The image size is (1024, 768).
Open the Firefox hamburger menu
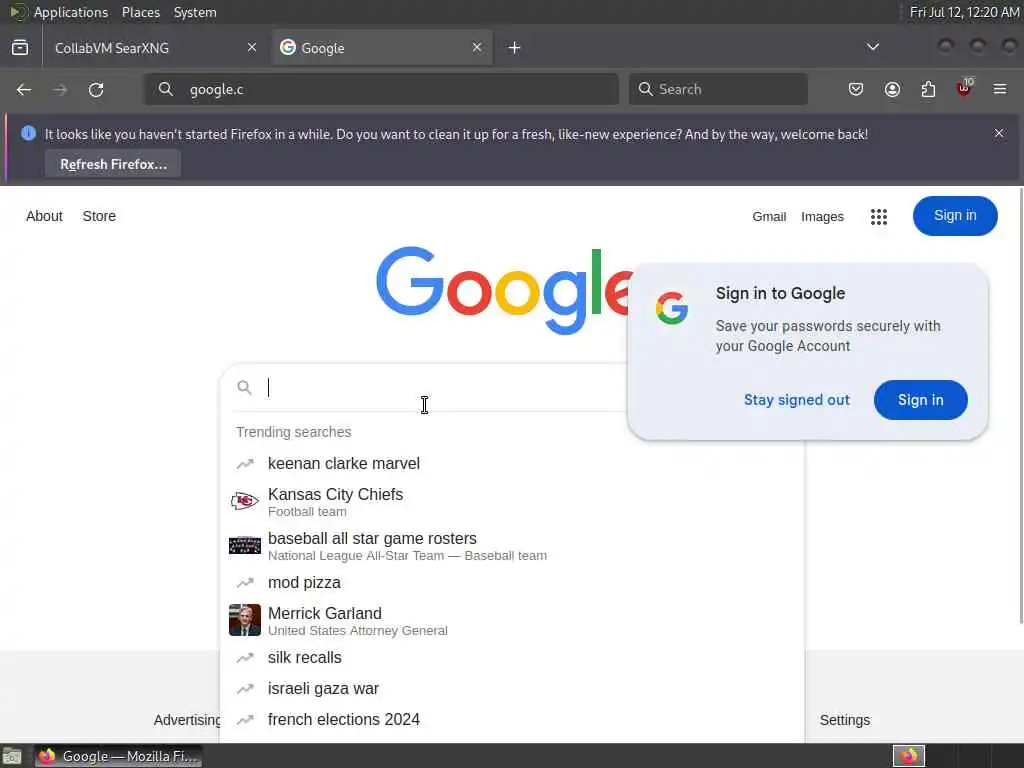pyautogui.click(x=1000, y=89)
